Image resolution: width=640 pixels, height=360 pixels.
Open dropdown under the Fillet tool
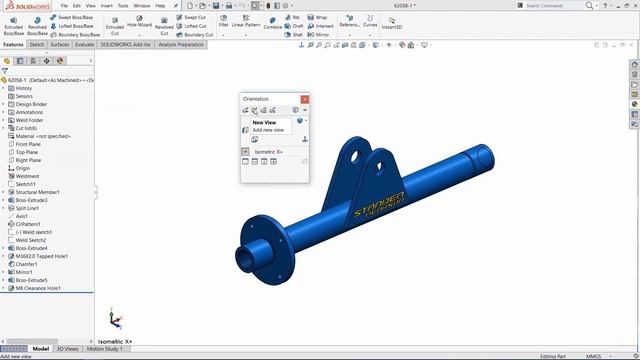click(223, 36)
